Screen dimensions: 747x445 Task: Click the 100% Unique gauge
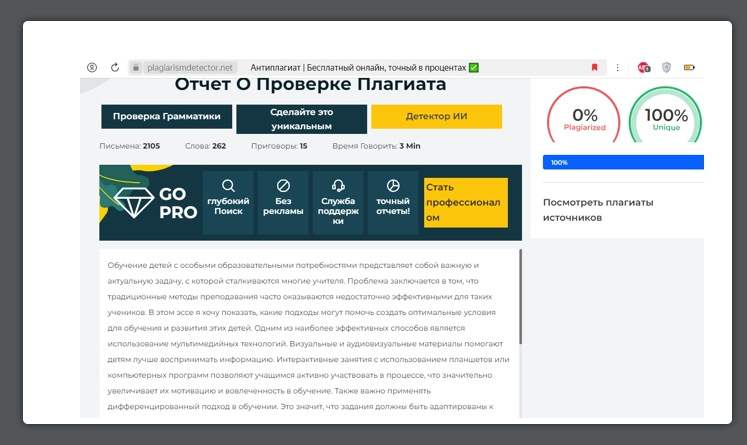666,114
